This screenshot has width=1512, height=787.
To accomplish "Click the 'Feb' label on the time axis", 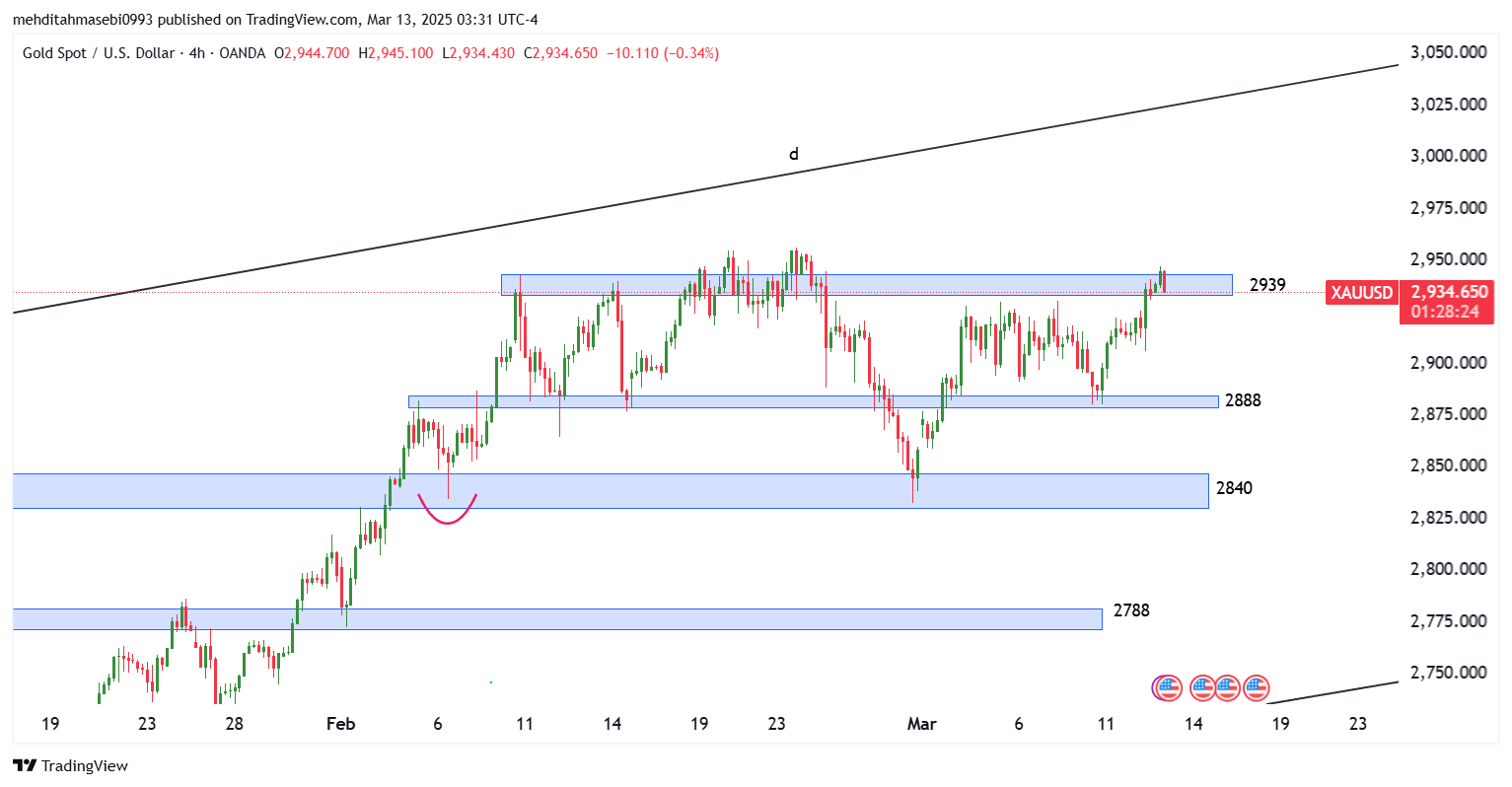I will pos(340,724).
